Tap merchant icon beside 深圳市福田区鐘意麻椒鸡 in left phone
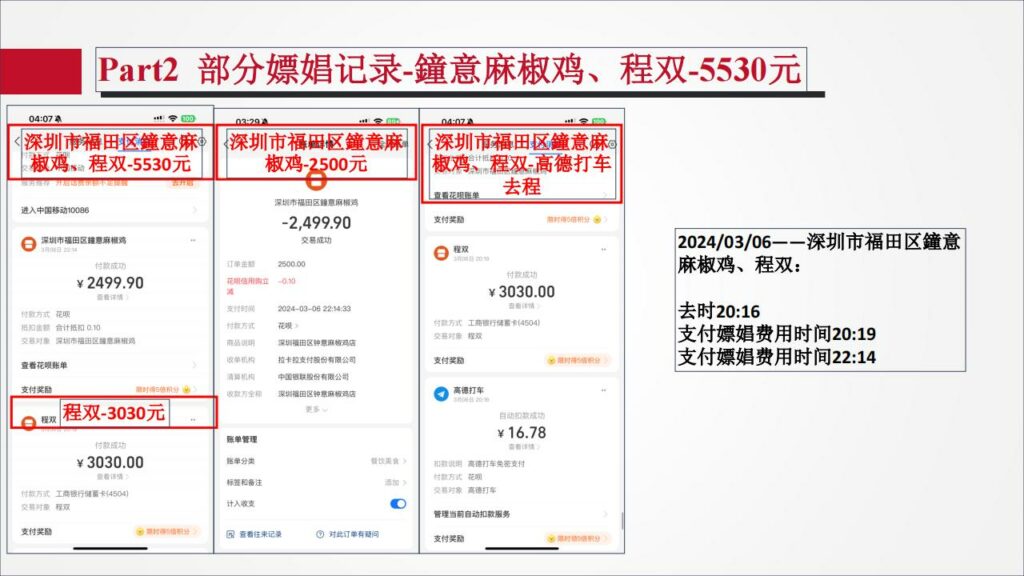Image resolution: width=1024 pixels, height=576 pixels. 29,244
